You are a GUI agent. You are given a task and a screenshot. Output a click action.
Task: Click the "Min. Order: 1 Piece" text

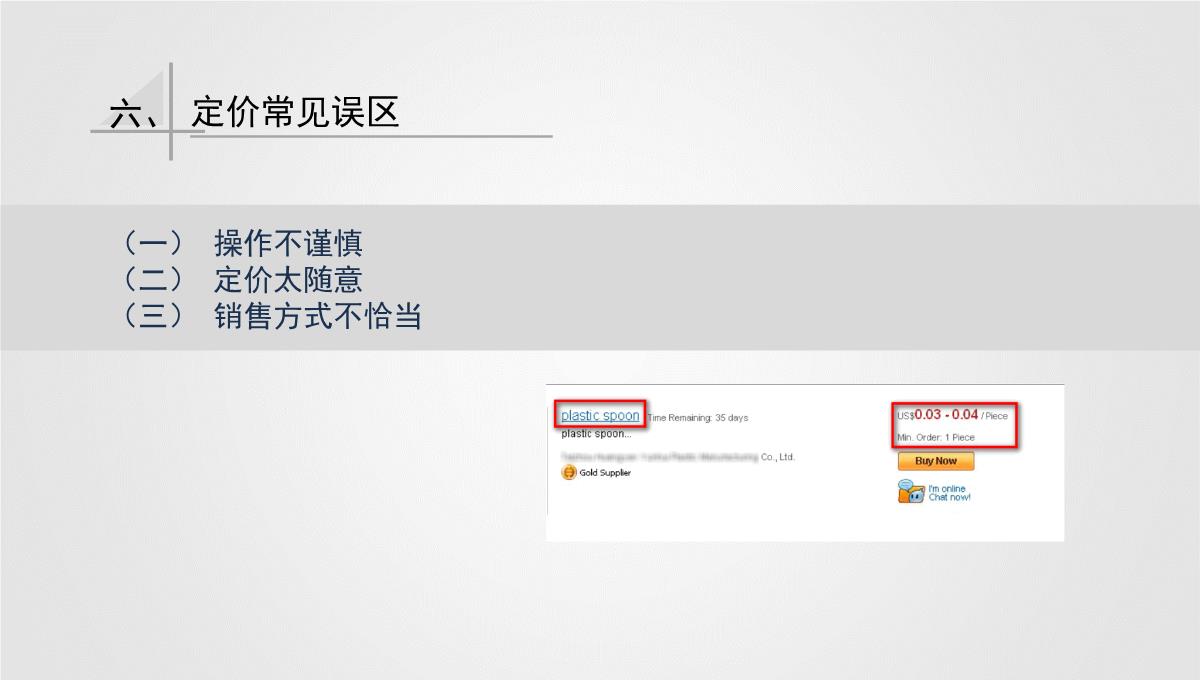pyautogui.click(x=936, y=437)
